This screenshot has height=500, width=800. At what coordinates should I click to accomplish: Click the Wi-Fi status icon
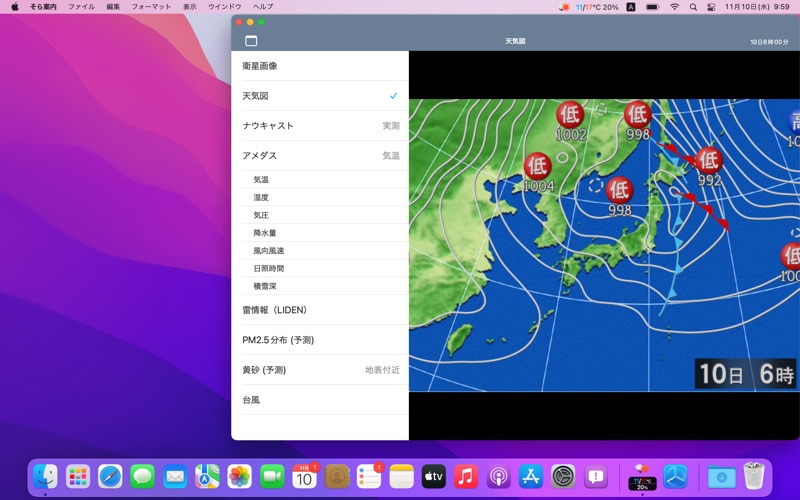(674, 7)
